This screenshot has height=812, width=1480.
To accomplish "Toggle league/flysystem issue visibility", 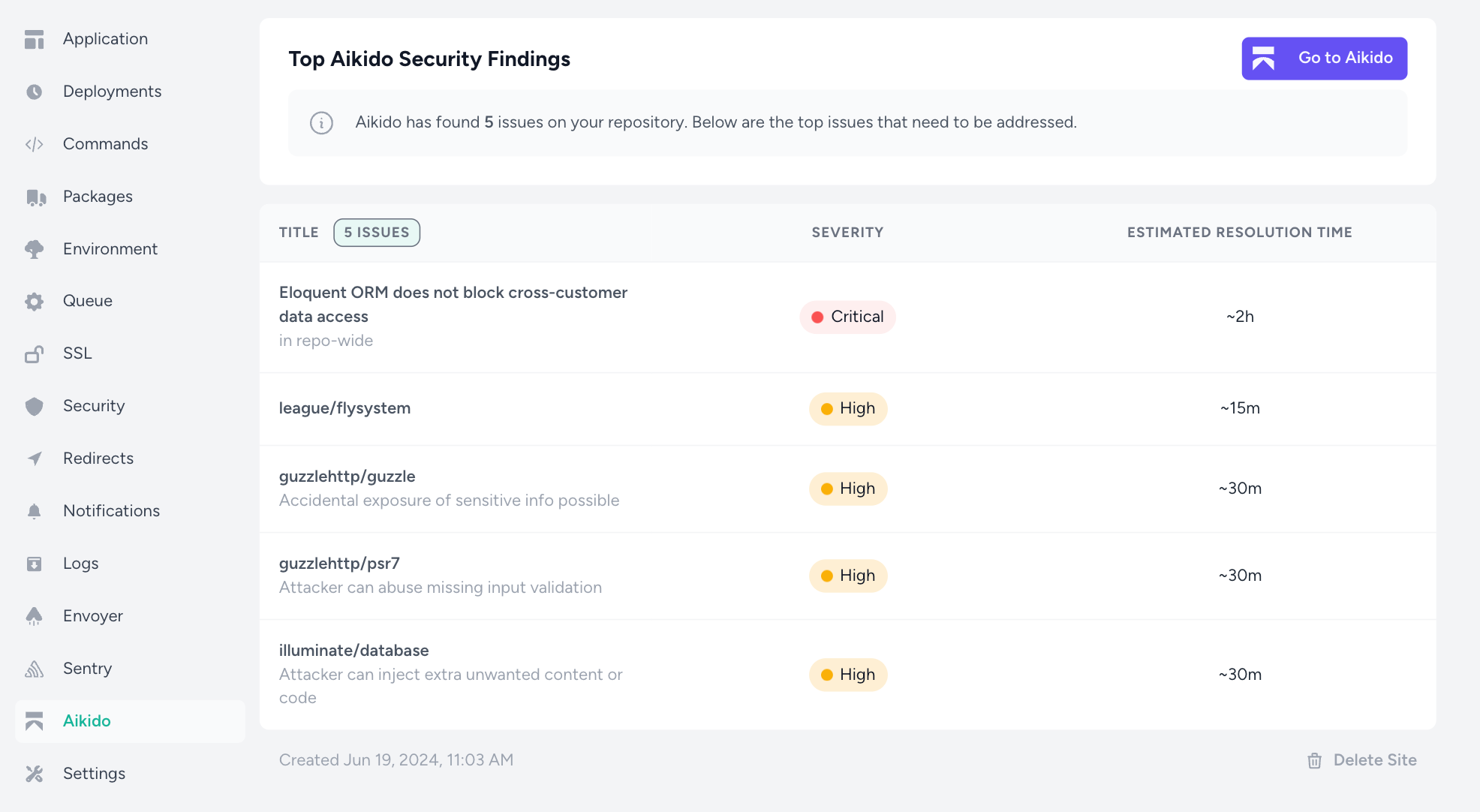I will (344, 407).
